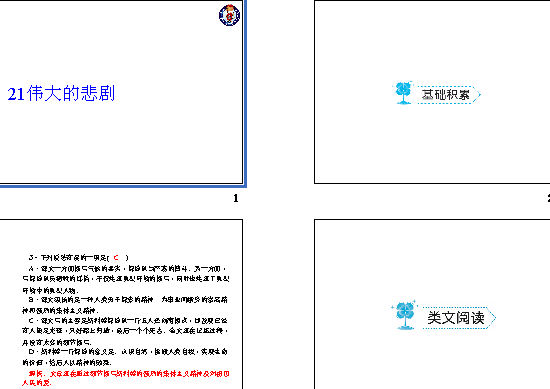Click option C paragraph on slide 3

click(x=125, y=331)
